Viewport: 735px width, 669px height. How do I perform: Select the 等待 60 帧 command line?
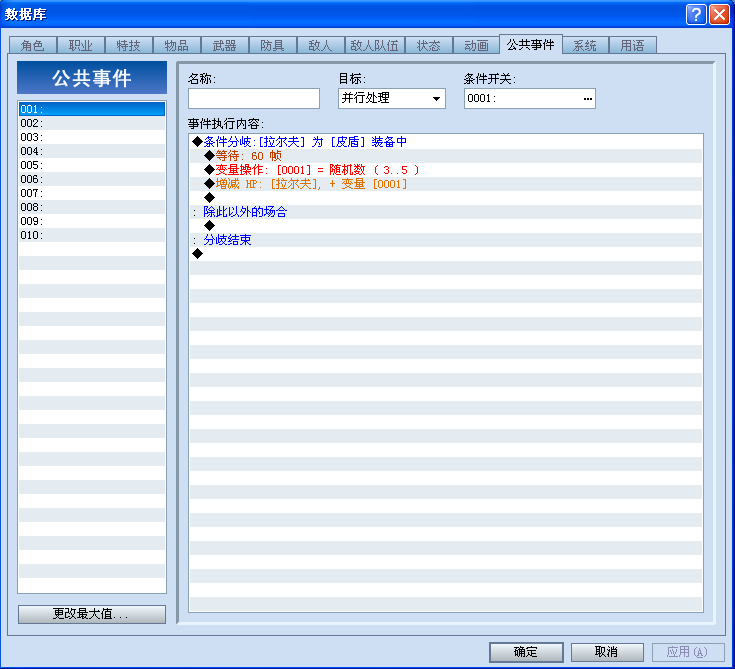(446, 156)
